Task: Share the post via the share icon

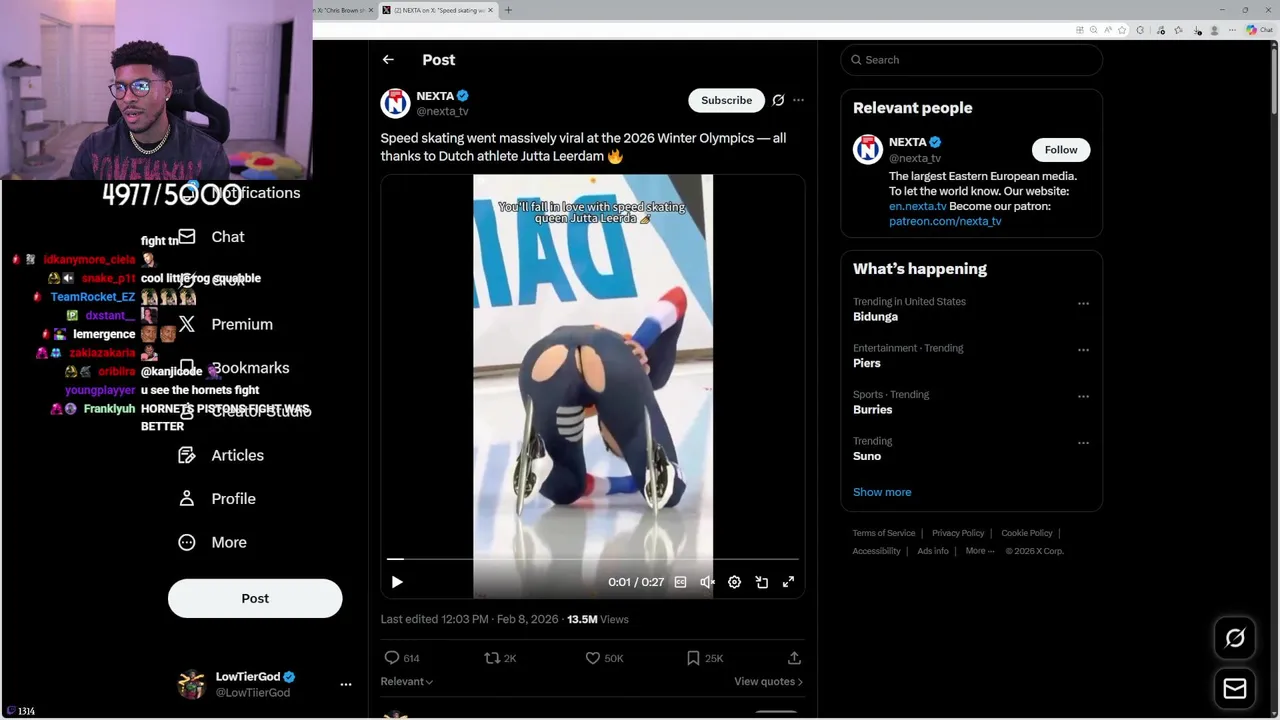Action: coord(794,658)
